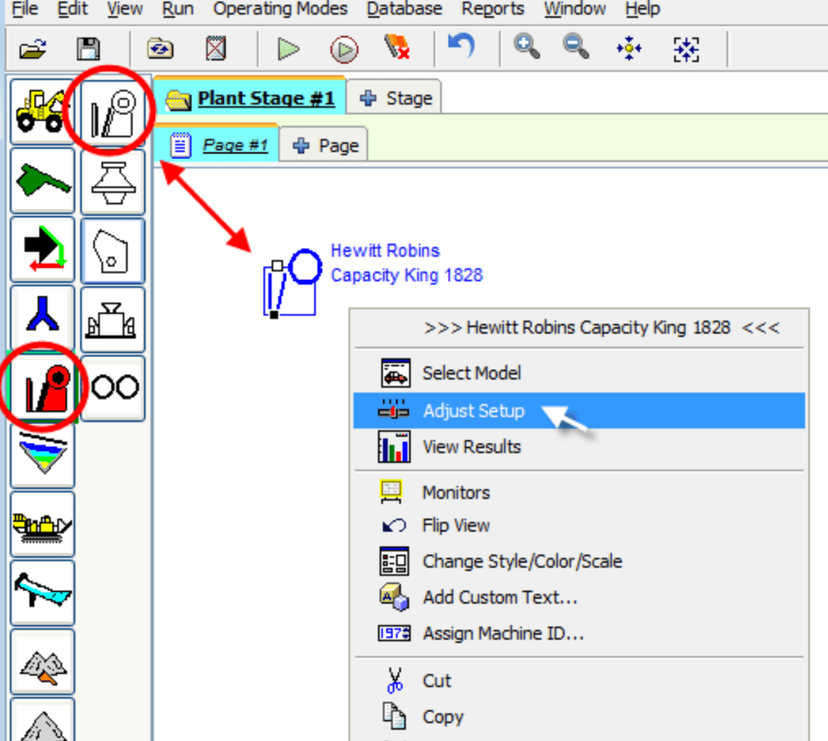828x741 pixels.
Task: Choose Adjust Setup from the context menu
Action: [473, 410]
